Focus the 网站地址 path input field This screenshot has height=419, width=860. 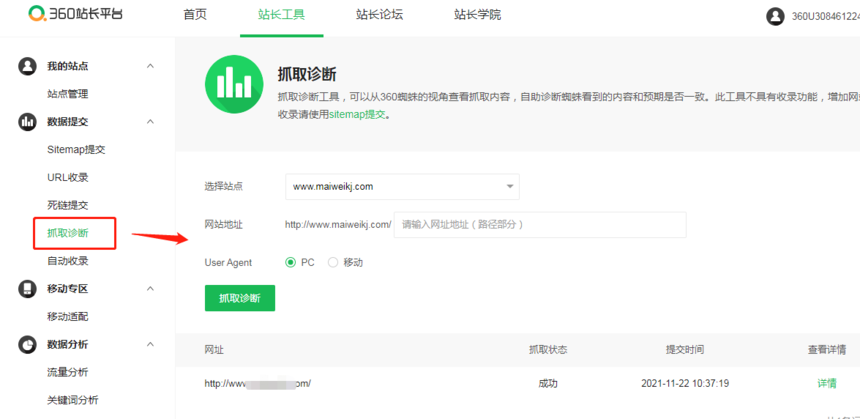point(540,225)
